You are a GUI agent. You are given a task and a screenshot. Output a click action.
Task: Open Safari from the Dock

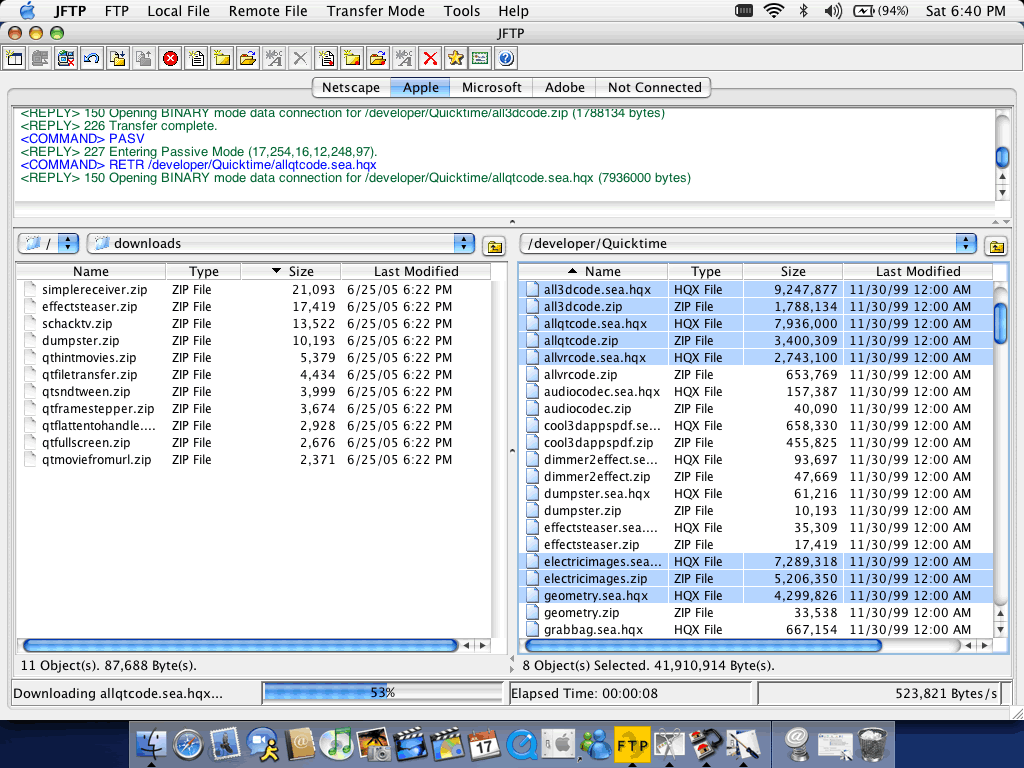188,744
